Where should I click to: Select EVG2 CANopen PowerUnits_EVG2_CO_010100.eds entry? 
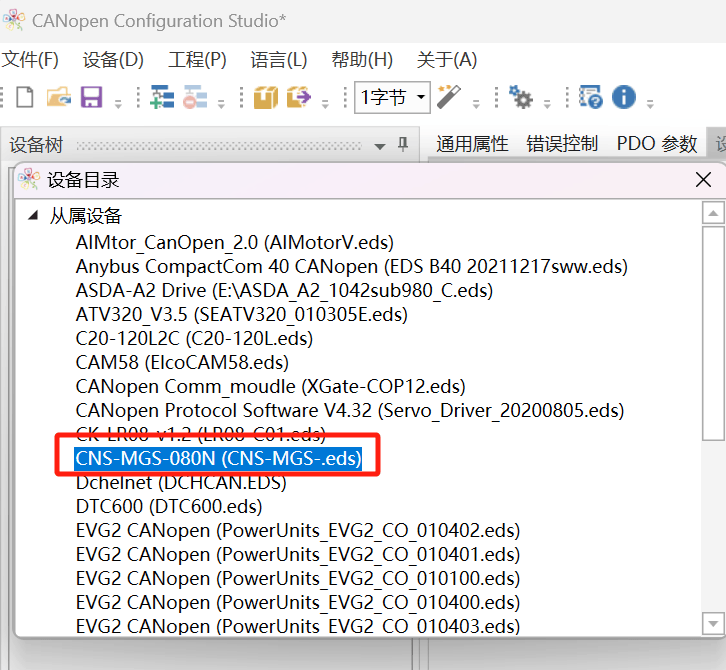(298, 579)
